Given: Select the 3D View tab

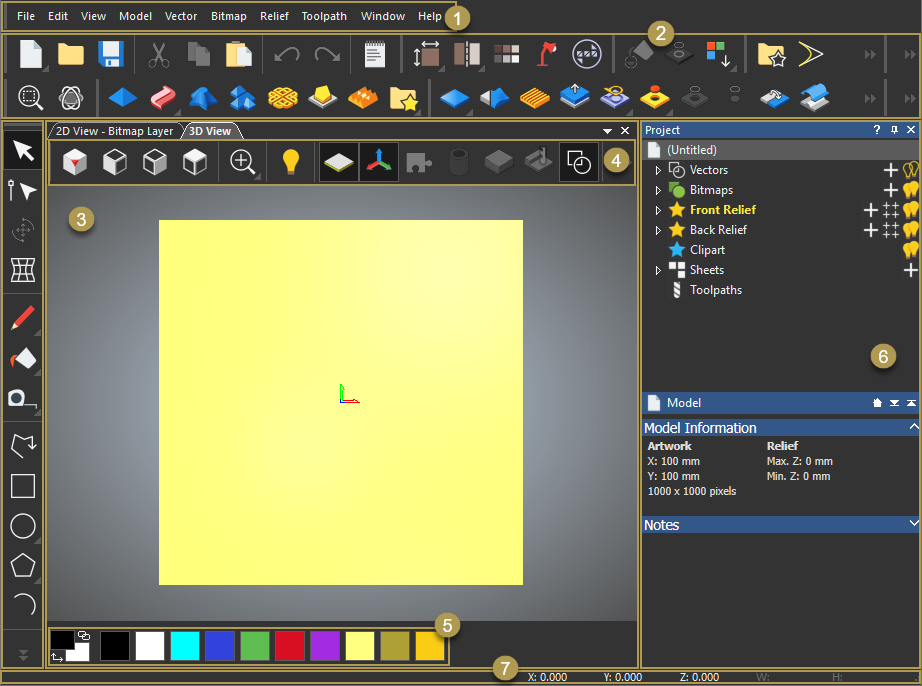Looking at the screenshot, I should [x=210, y=131].
